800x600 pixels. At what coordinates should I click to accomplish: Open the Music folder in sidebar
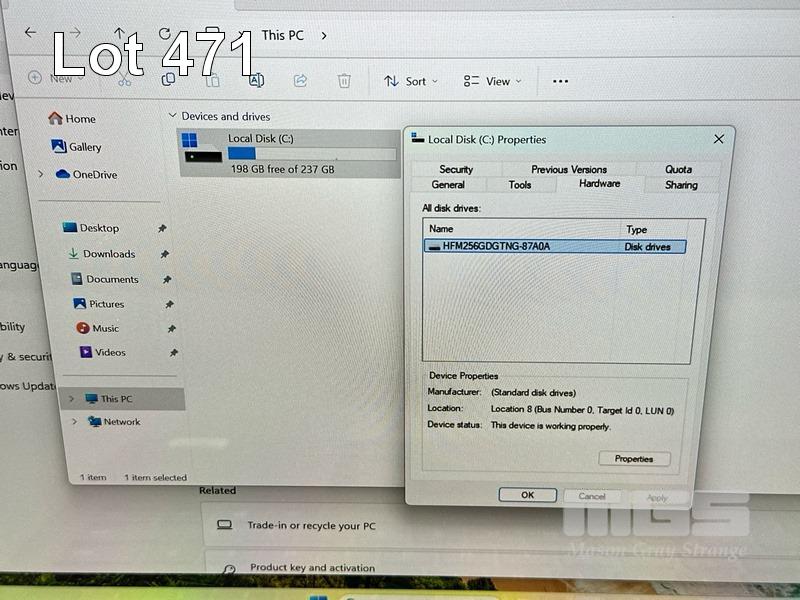[x=105, y=328]
